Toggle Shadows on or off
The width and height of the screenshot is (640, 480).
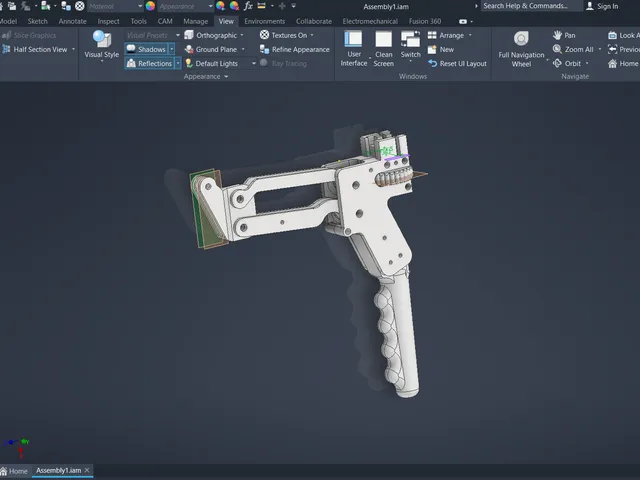coord(146,49)
